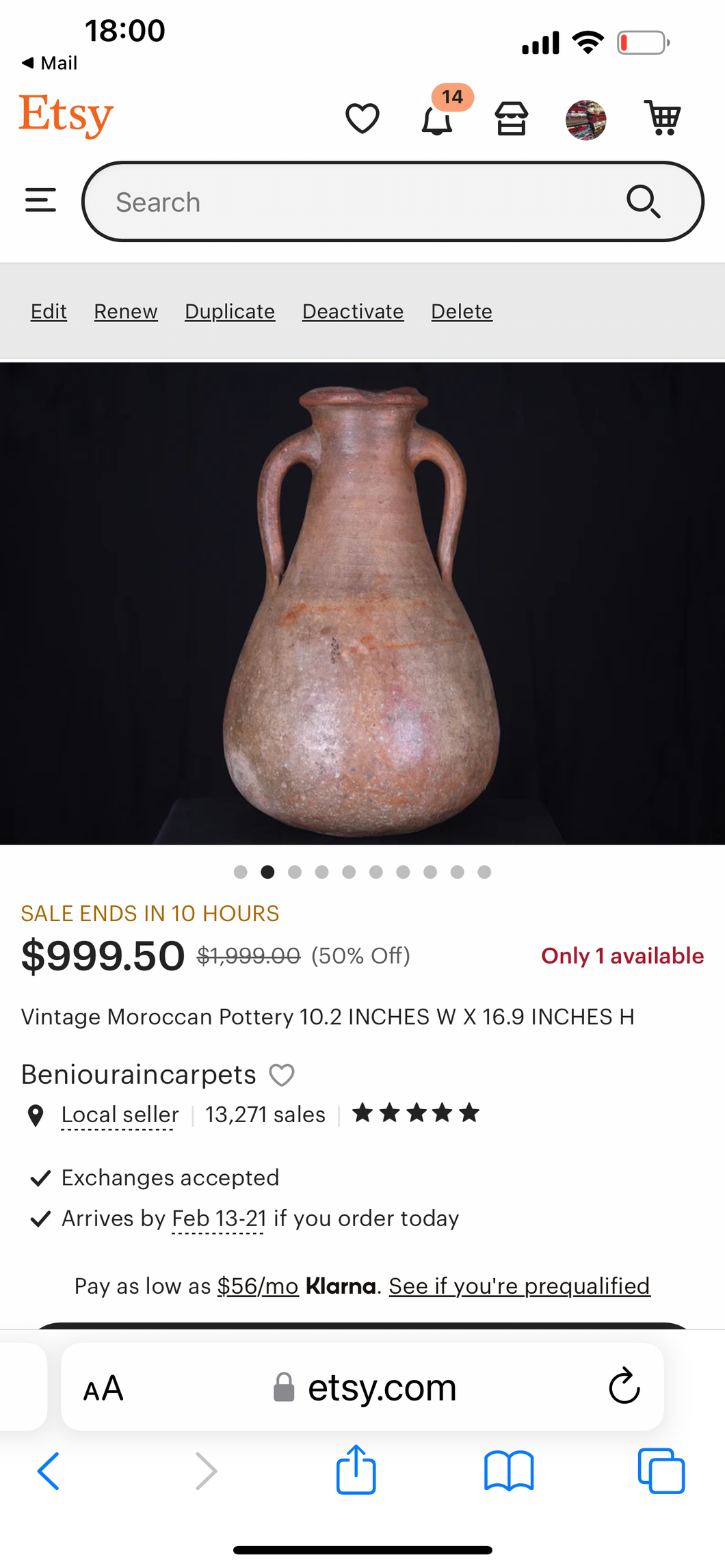Screen dimensions: 725x1568
Task: Select Deactivate listing option
Action: coord(353,312)
